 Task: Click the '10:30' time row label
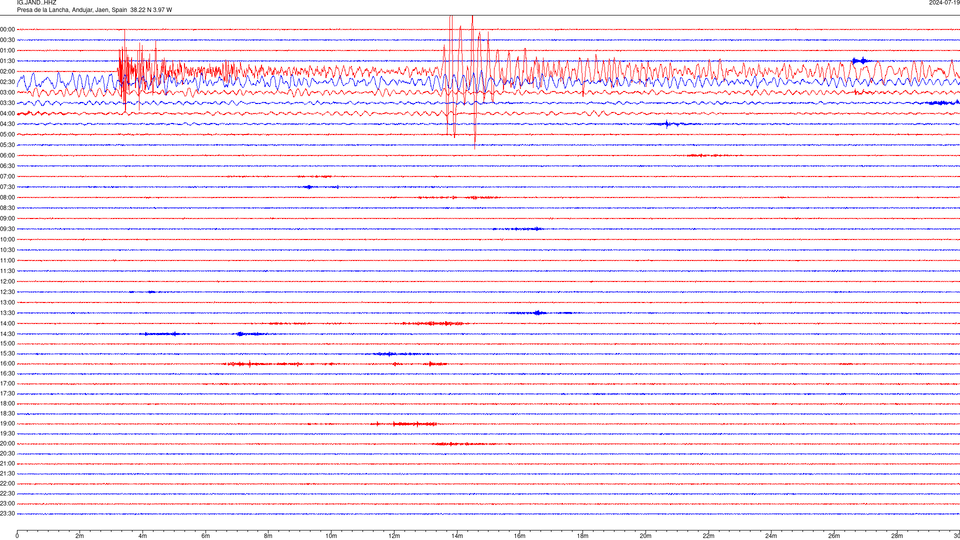(x=7, y=250)
